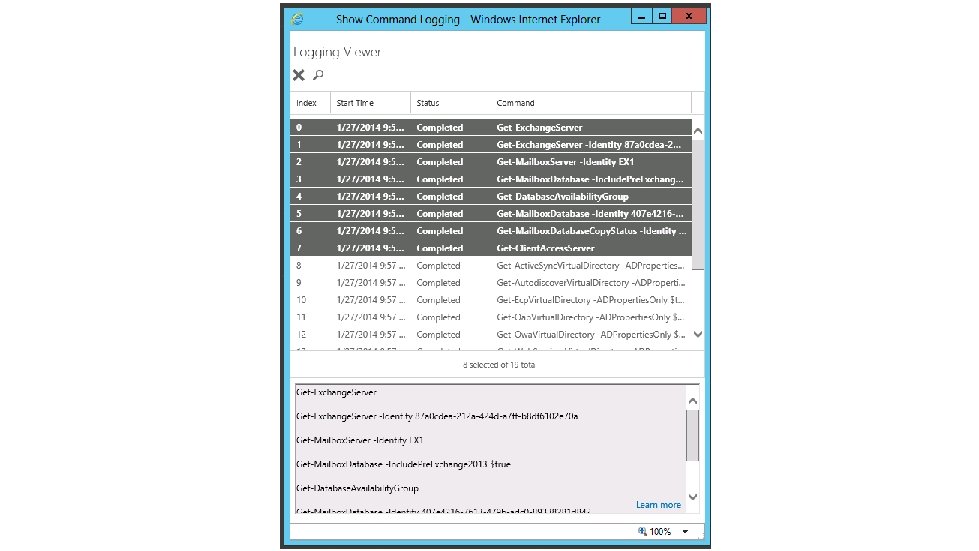This screenshot has height=551, width=979.
Task: Minimize the Show Command Logging window
Action: pyautogui.click(x=641, y=16)
